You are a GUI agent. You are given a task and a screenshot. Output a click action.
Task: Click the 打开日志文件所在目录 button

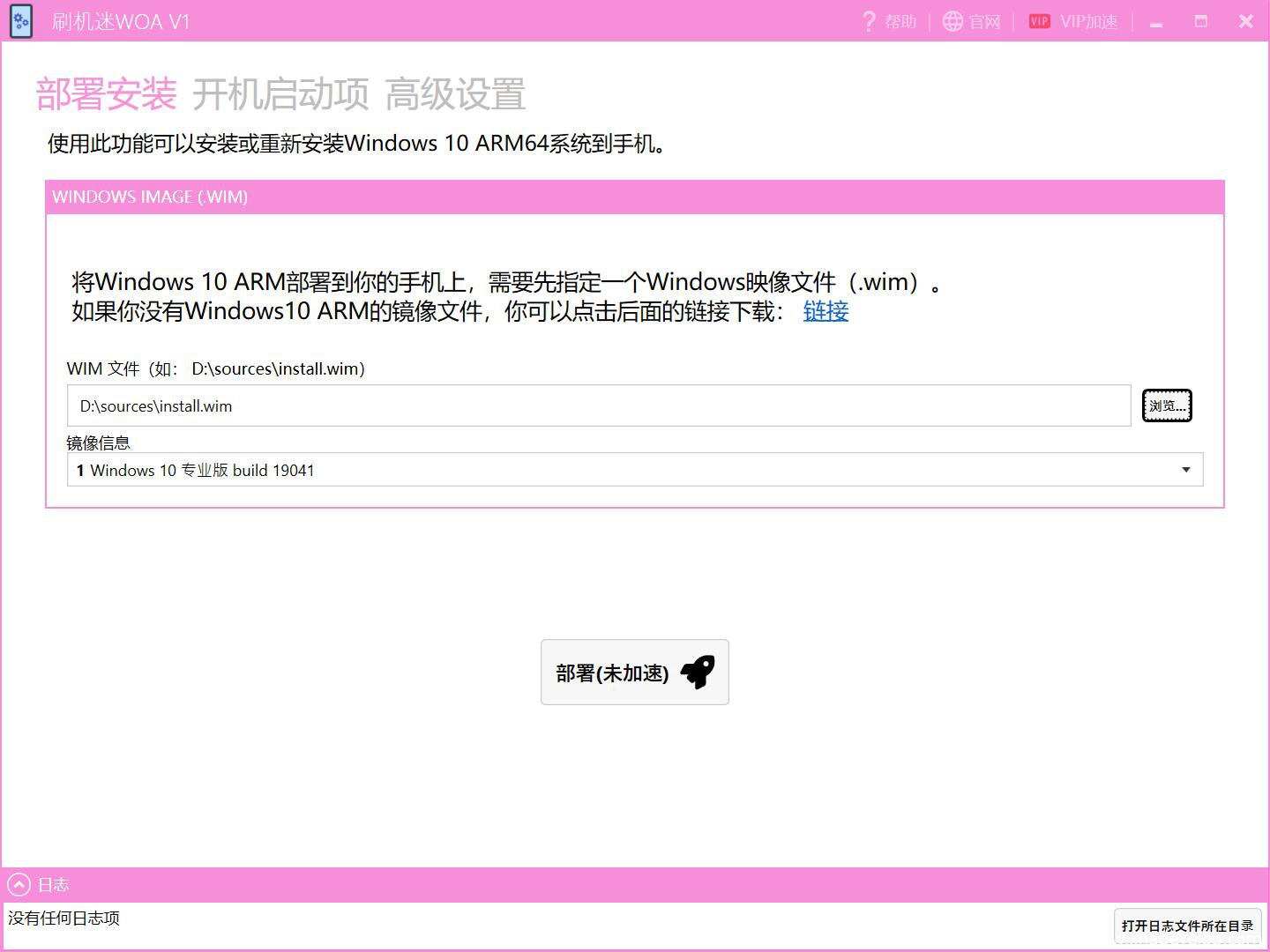coord(1187,926)
